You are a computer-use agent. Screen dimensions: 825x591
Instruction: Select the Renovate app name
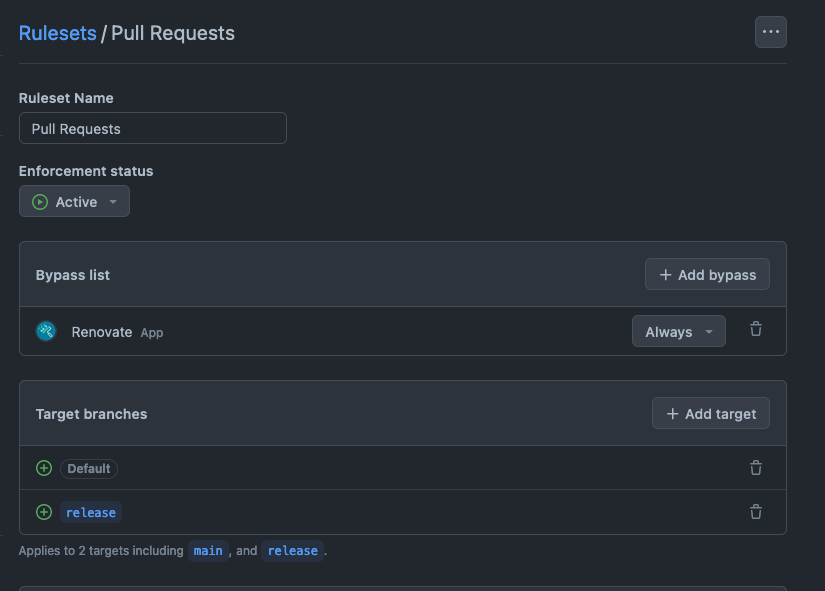point(102,331)
